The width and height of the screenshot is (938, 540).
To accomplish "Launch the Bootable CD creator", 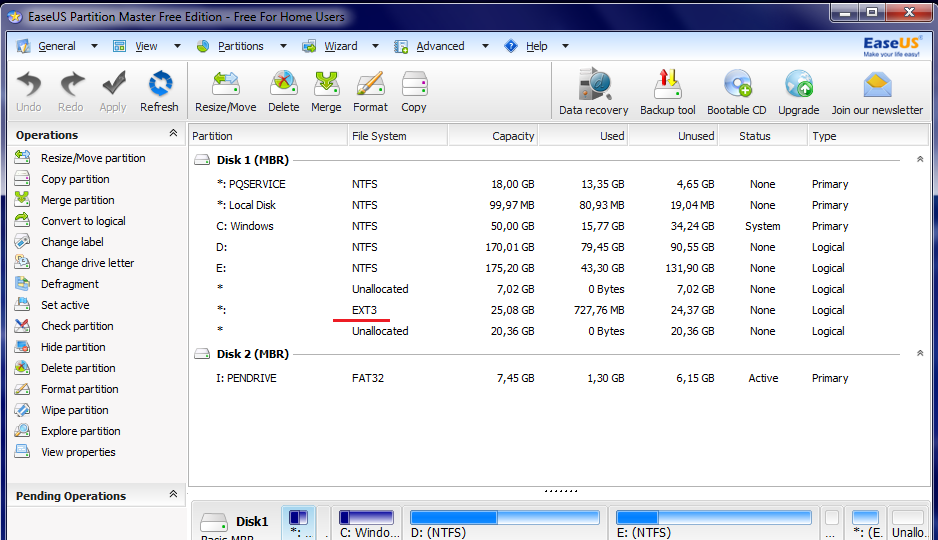I will click(736, 91).
